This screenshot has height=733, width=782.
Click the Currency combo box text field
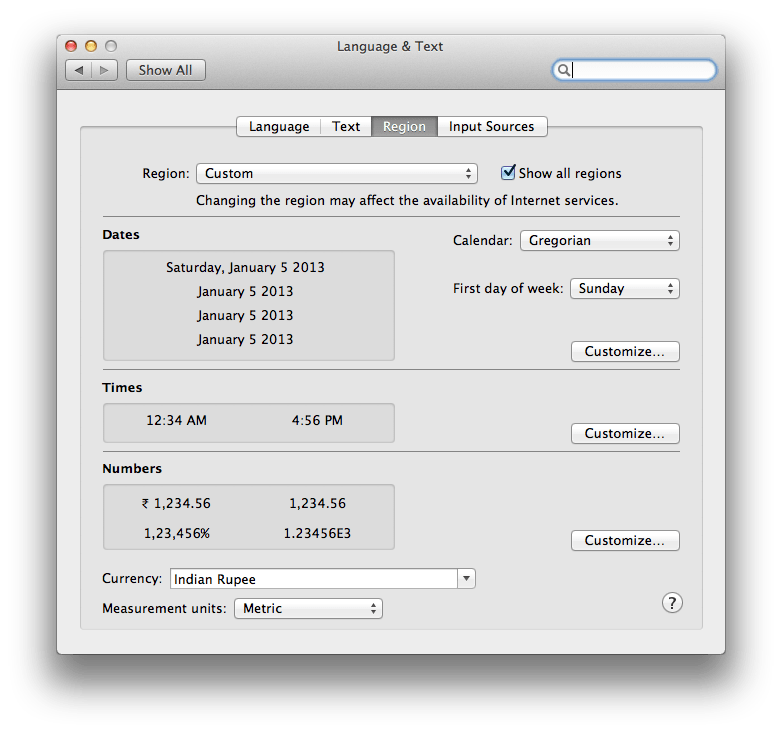point(314,579)
